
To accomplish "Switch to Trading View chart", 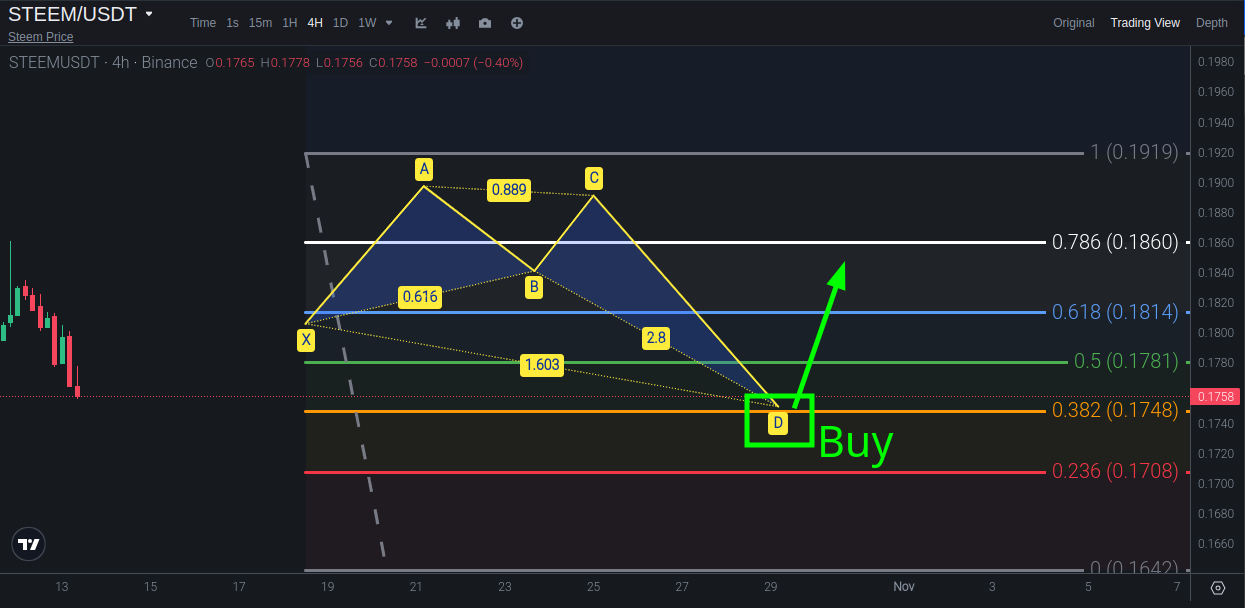I will 1145,23.
